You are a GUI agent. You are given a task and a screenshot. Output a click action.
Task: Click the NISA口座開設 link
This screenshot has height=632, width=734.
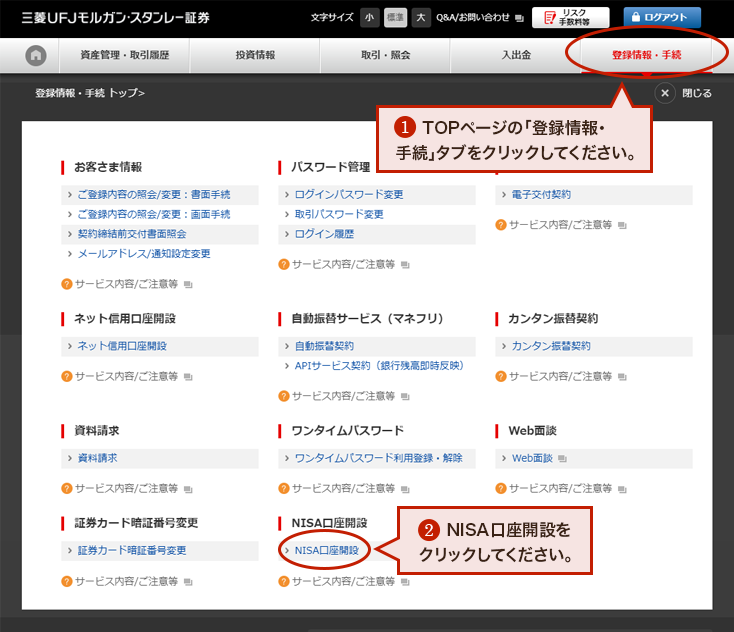click(326, 550)
